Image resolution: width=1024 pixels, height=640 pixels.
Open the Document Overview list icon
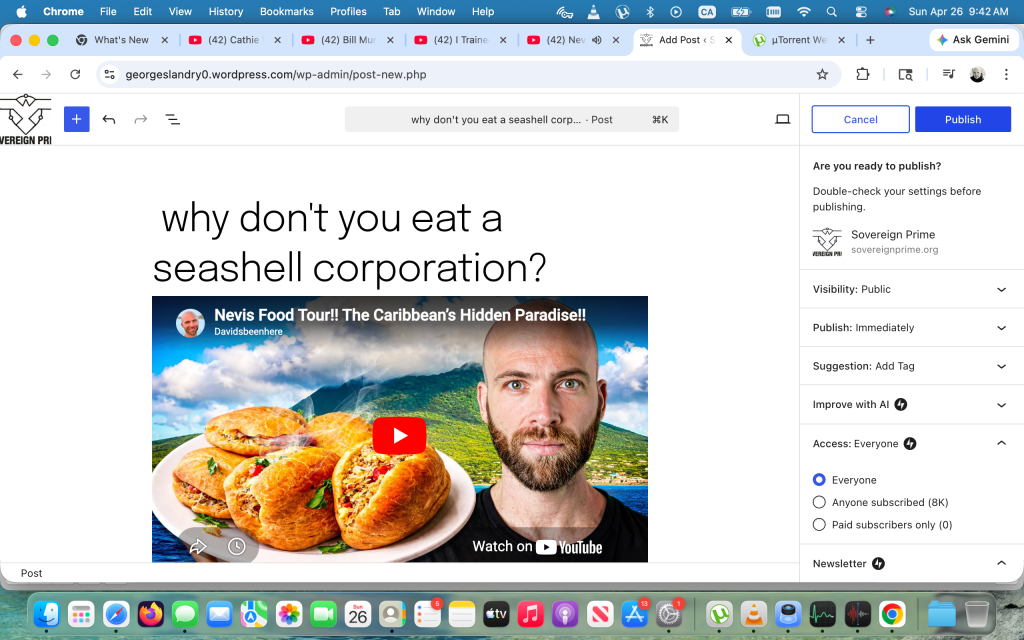[x=172, y=119]
